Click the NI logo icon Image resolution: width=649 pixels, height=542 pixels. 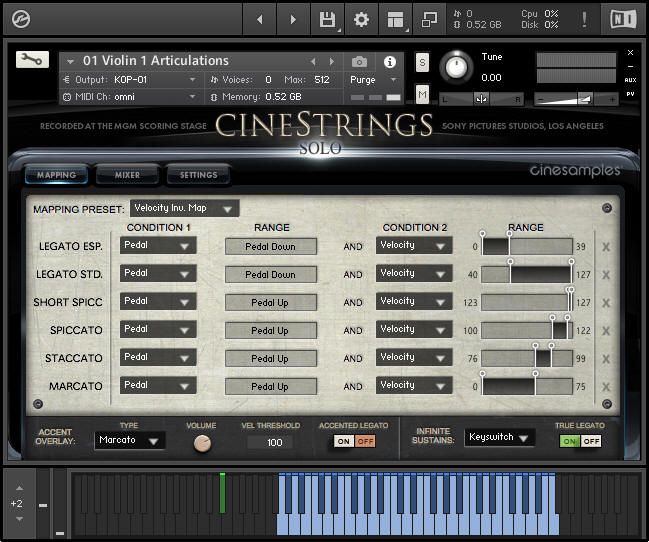pos(623,19)
